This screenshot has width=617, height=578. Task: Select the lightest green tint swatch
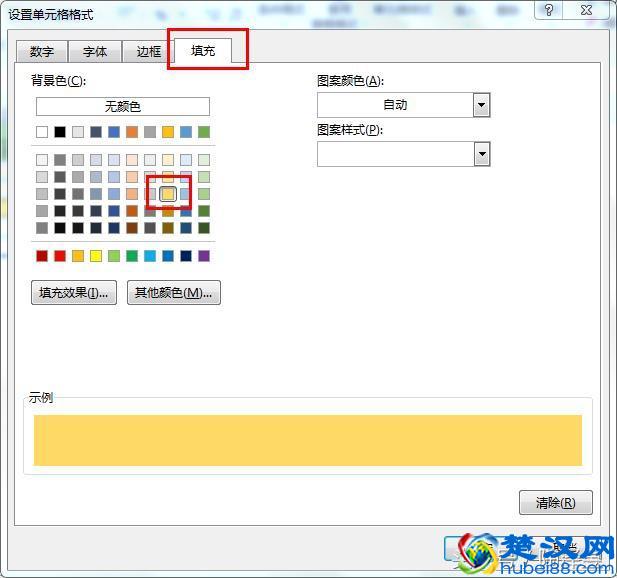tap(204, 160)
